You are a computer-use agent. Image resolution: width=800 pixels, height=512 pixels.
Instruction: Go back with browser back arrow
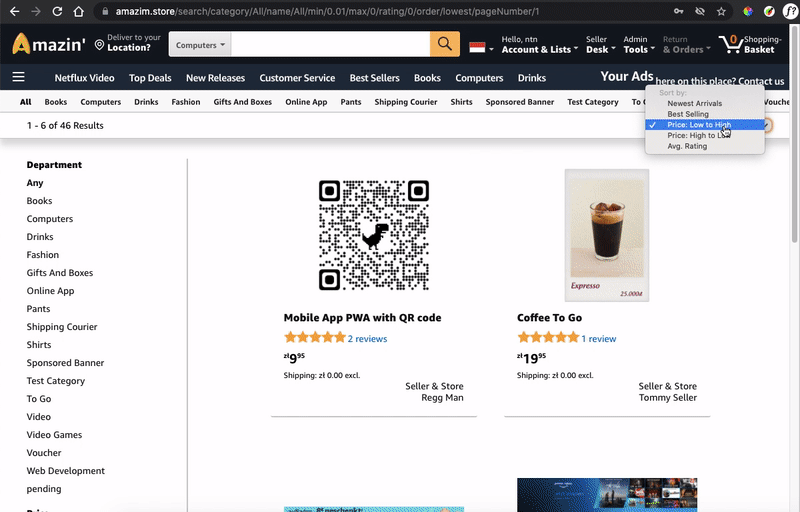14,11
